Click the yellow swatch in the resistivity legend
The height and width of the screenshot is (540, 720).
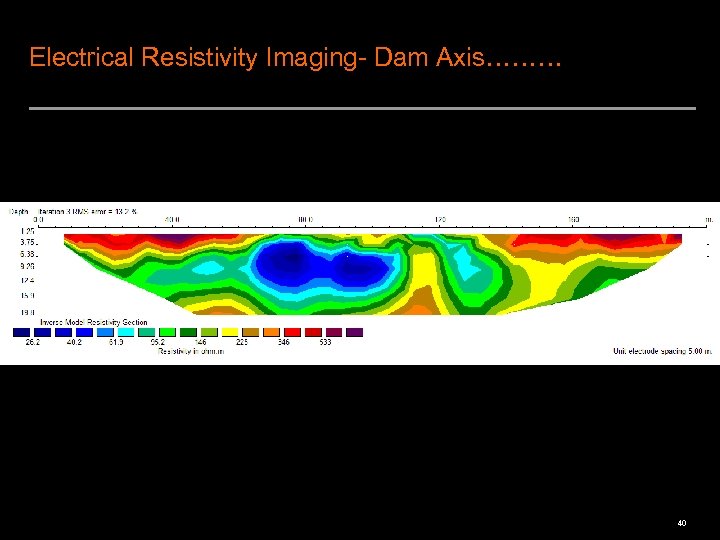click(x=230, y=332)
